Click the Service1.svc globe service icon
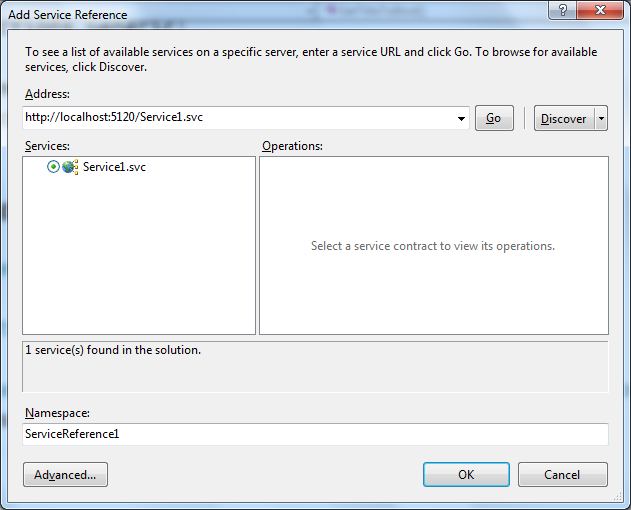The image size is (631, 510). click(x=70, y=167)
